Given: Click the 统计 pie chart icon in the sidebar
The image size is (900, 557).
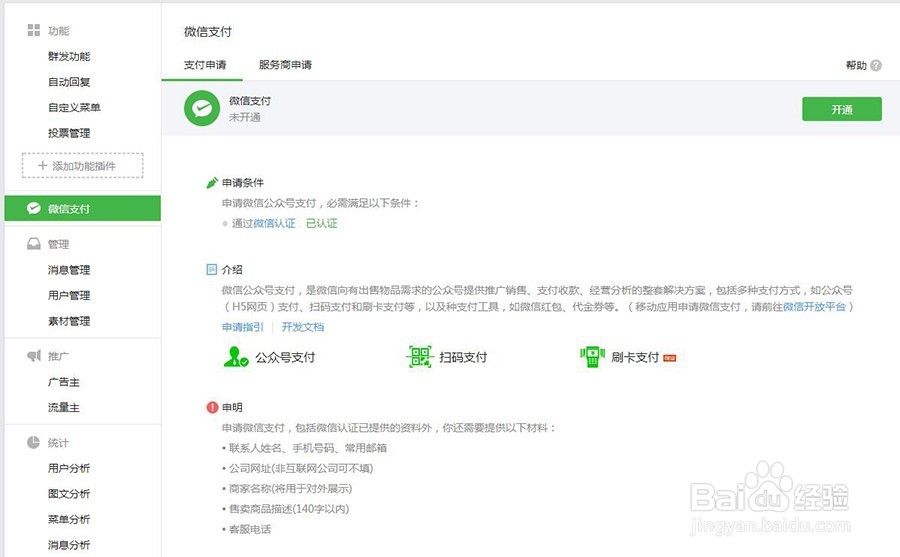Looking at the screenshot, I should (x=33, y=442).
